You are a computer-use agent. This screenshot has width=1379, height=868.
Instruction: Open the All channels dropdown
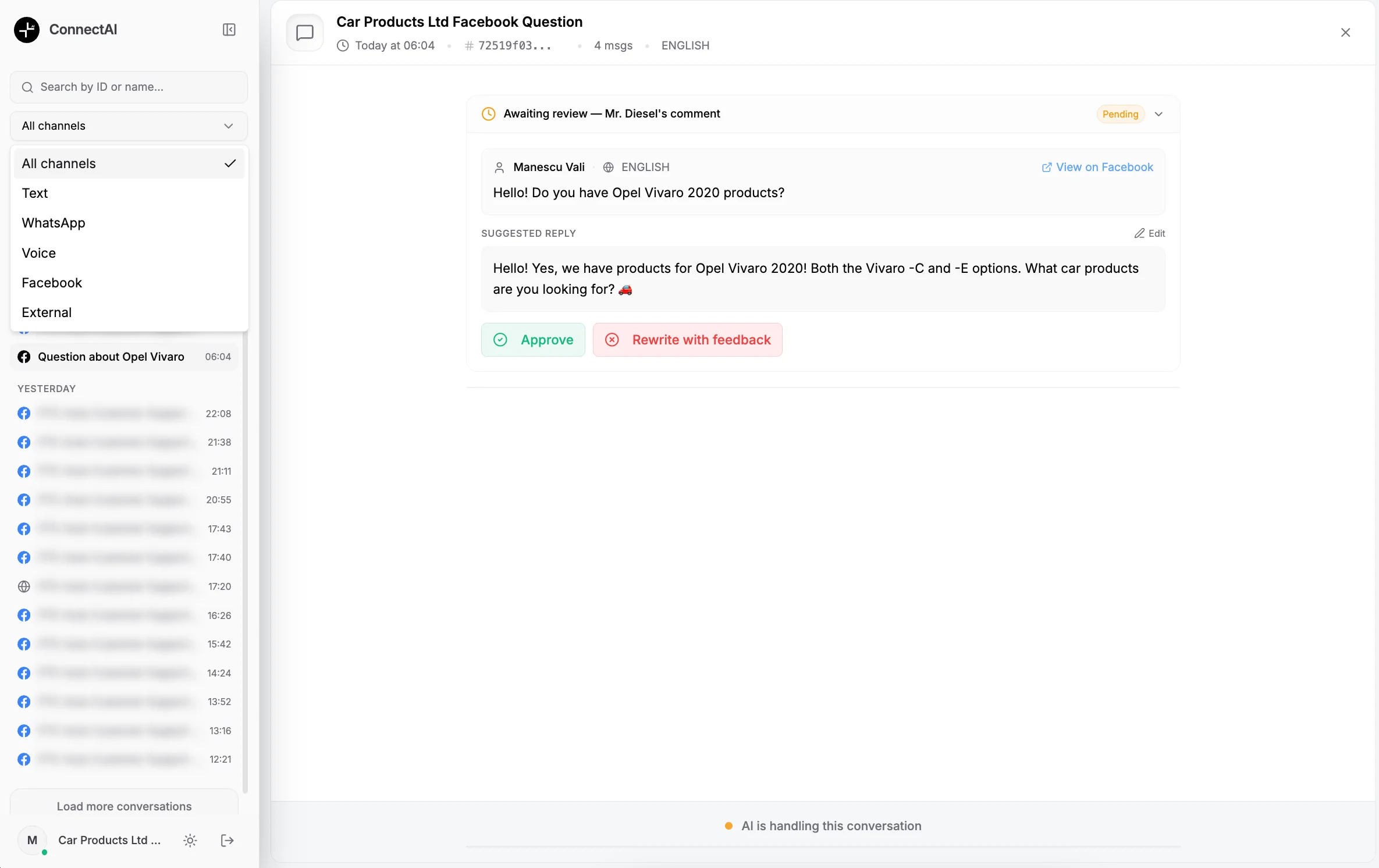click(x=129, y=126)
